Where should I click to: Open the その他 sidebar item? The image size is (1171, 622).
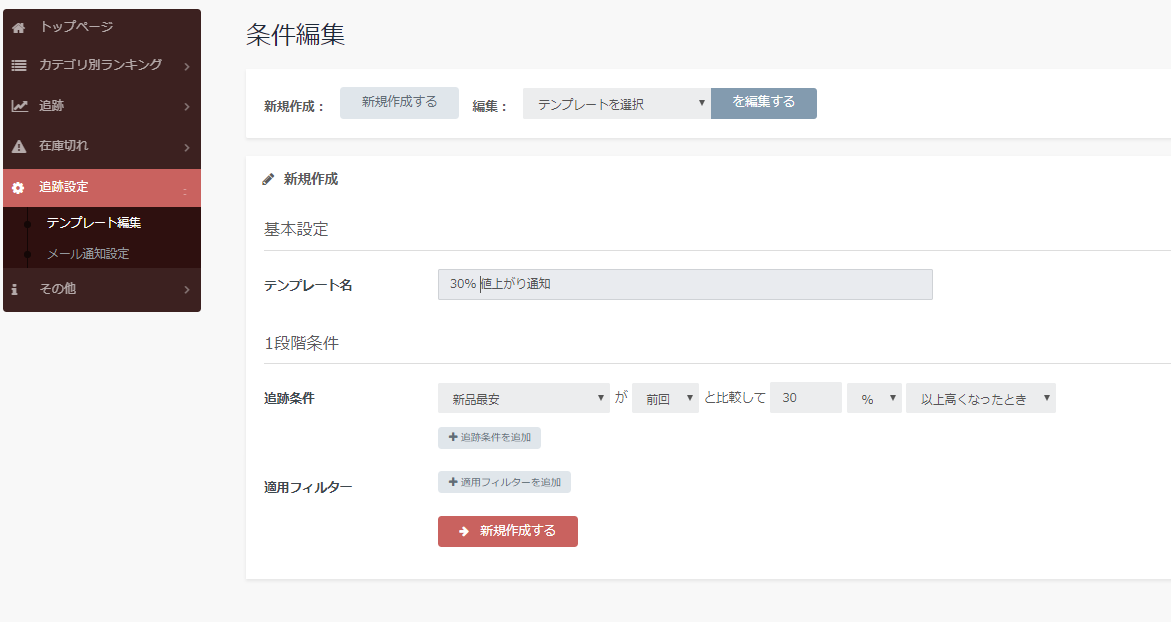(x=102, y=289)
